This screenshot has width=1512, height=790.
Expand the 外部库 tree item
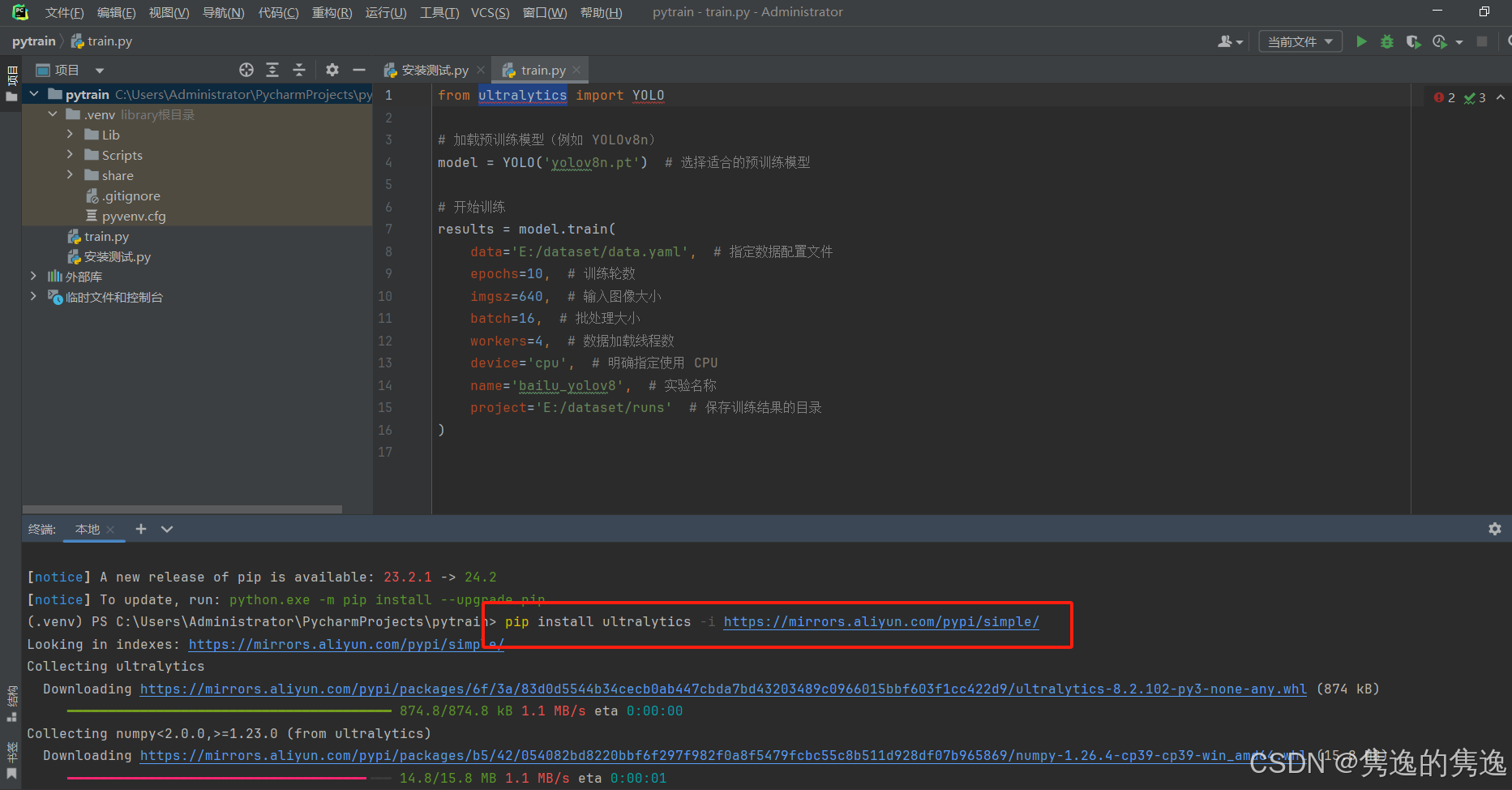(33, 276)
